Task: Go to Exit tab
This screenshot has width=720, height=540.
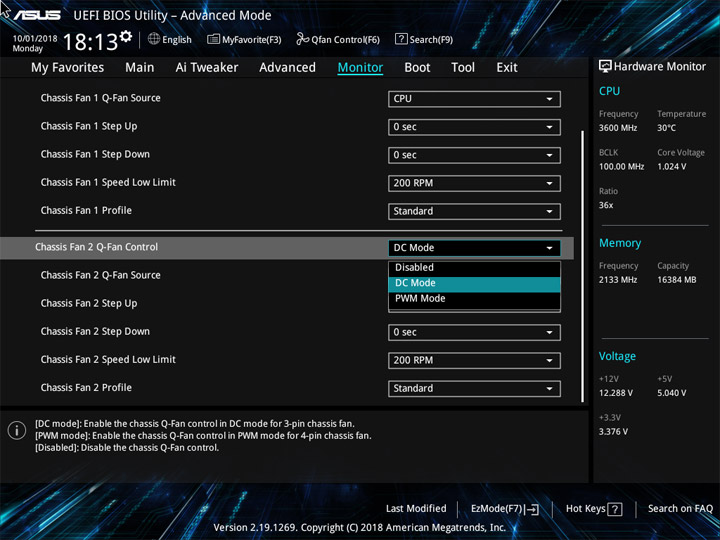Action: point(507,68)
